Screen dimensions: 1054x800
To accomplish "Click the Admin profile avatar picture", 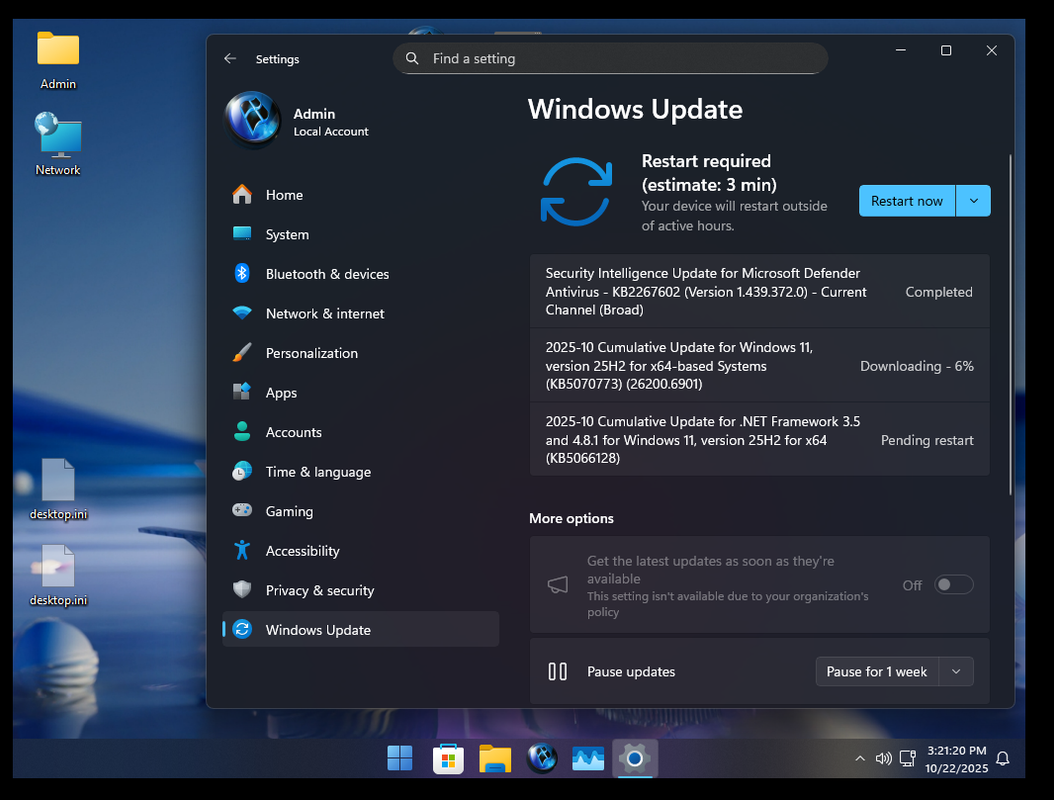I will (253, 119).
